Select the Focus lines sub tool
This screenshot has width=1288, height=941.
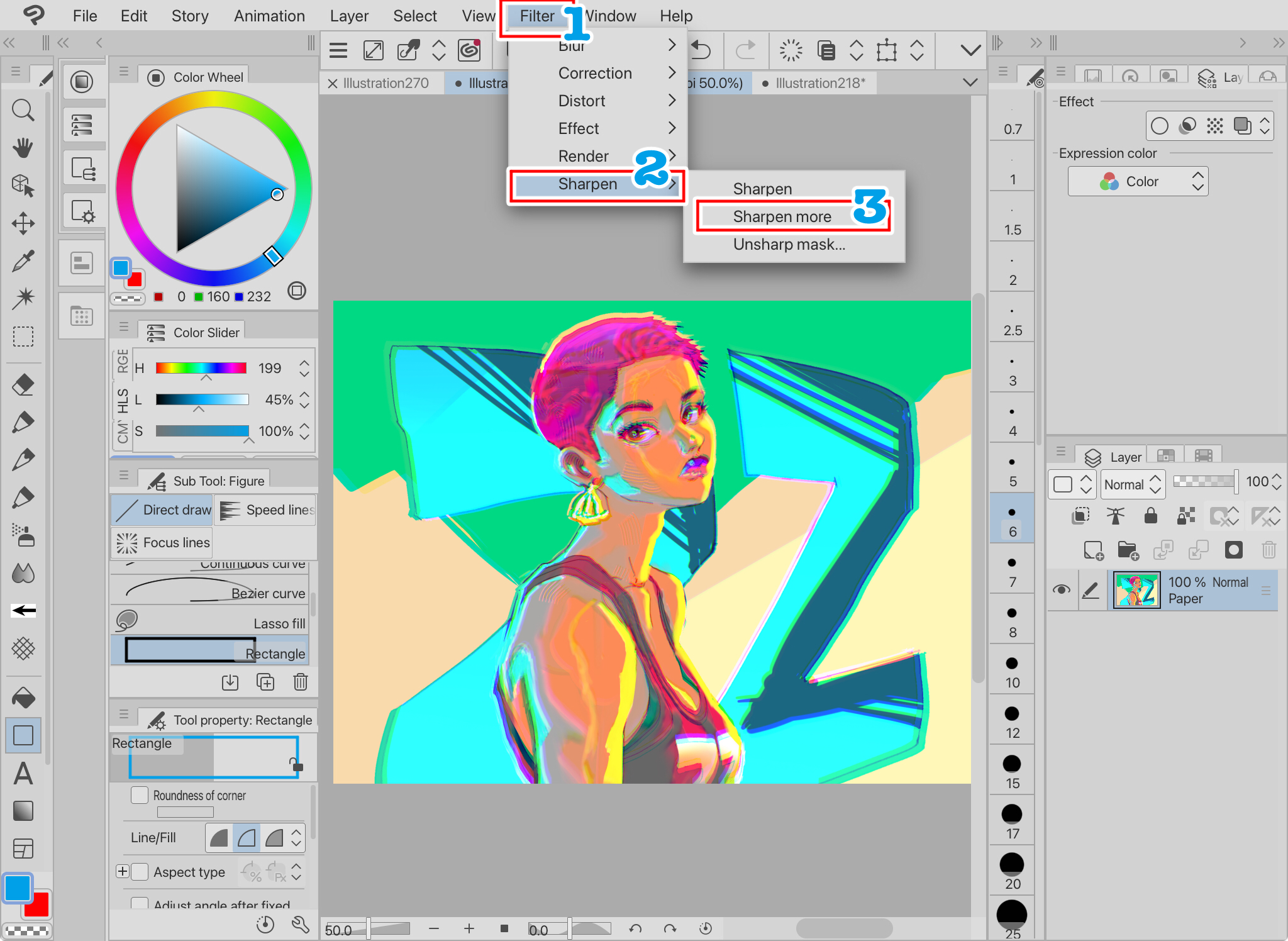point(162,542)
